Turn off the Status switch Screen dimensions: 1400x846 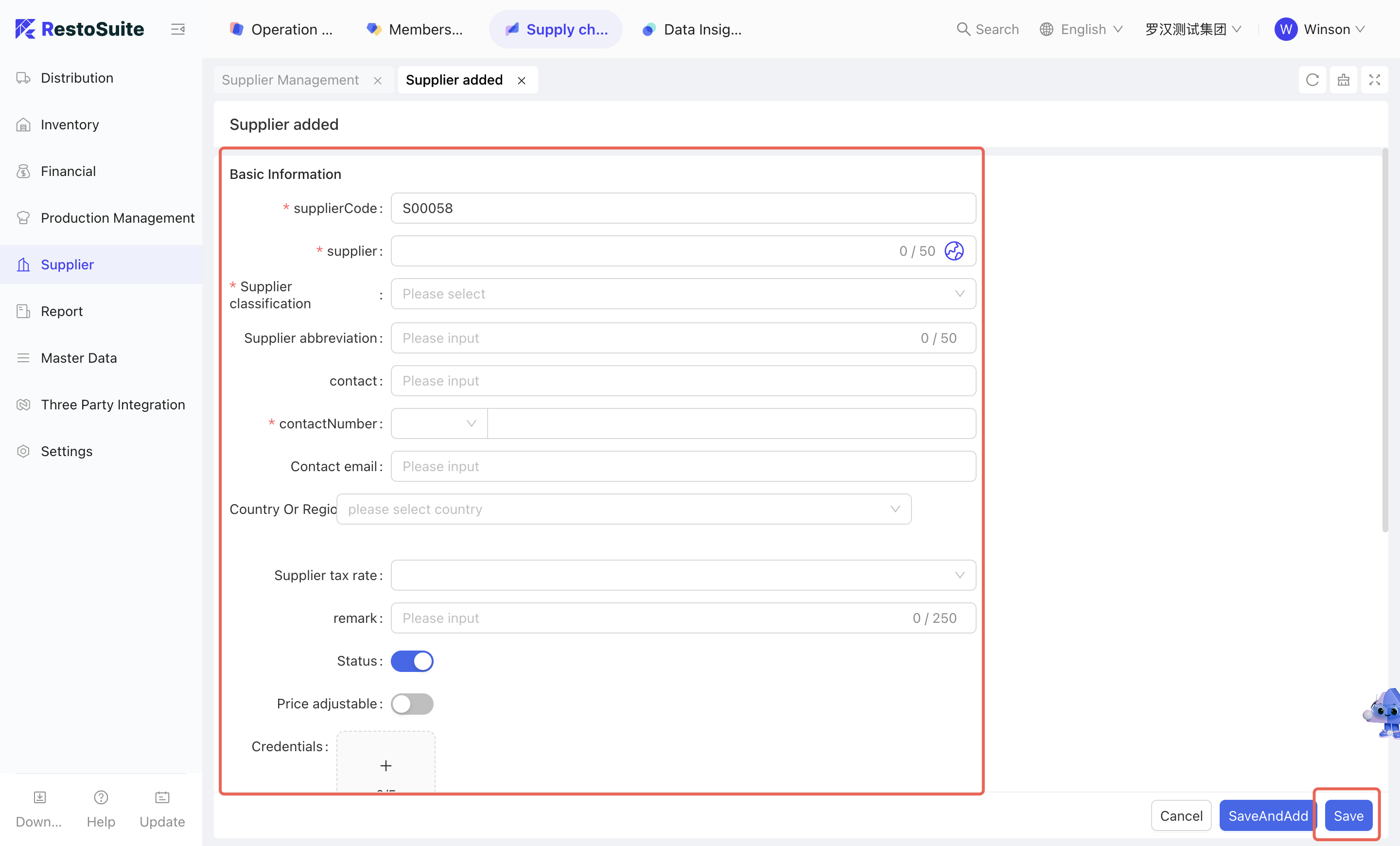click(412, 661)
